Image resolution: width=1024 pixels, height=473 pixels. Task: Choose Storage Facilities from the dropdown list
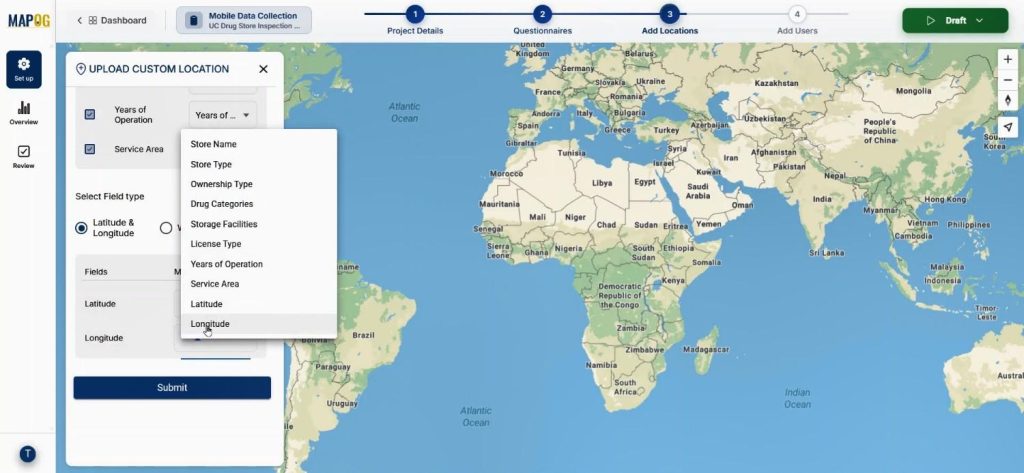[259, 224]
